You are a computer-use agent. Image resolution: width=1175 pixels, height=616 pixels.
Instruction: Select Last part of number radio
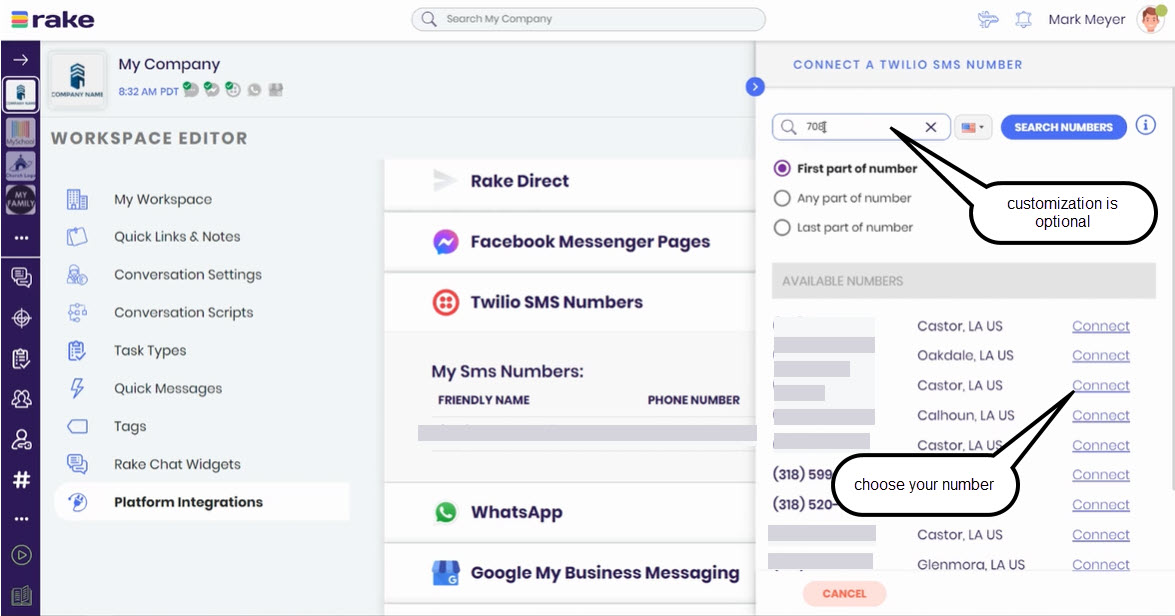pos(782,227)
